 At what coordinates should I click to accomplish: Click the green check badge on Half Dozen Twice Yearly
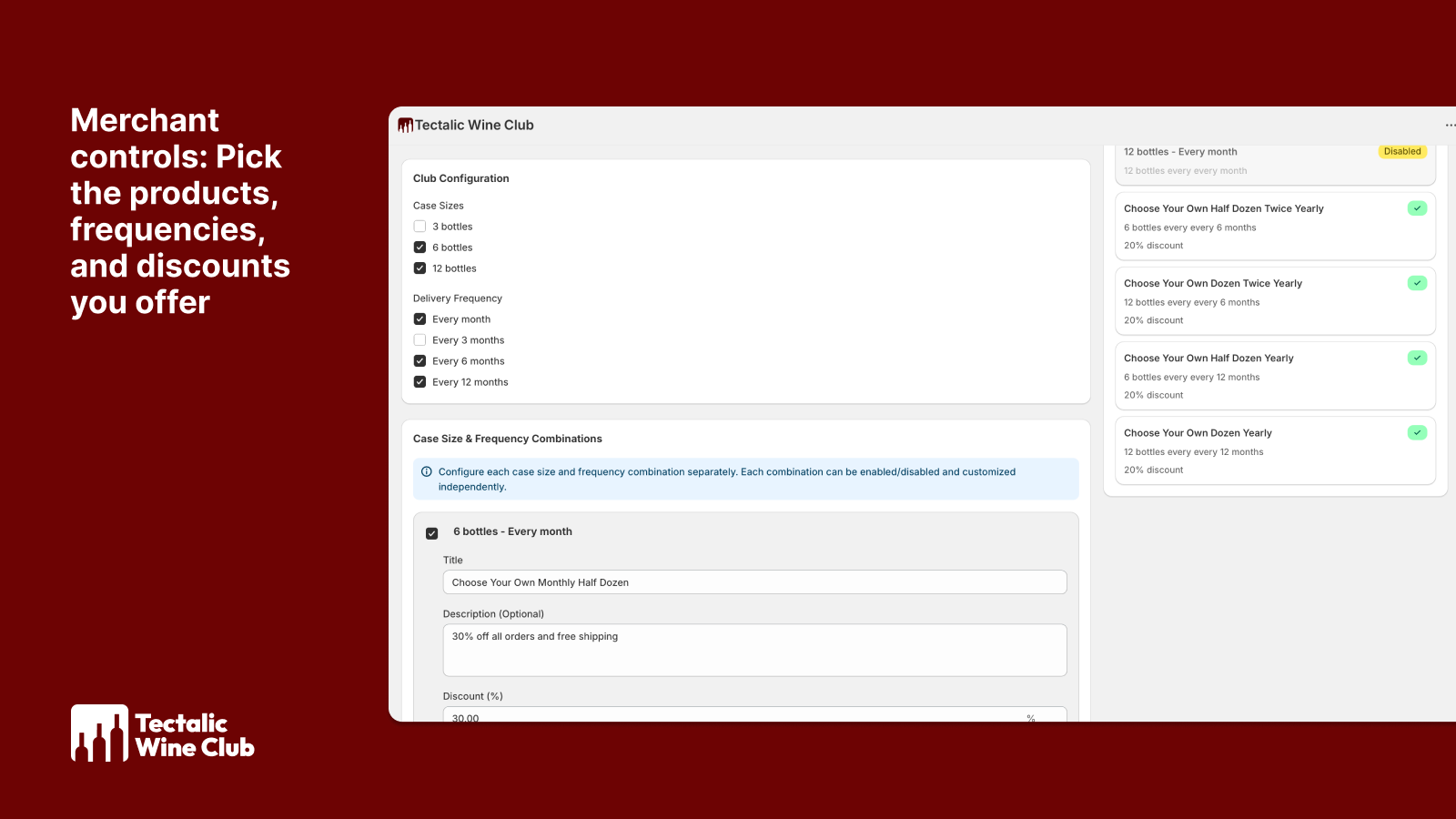click(x=1417, y=208)
